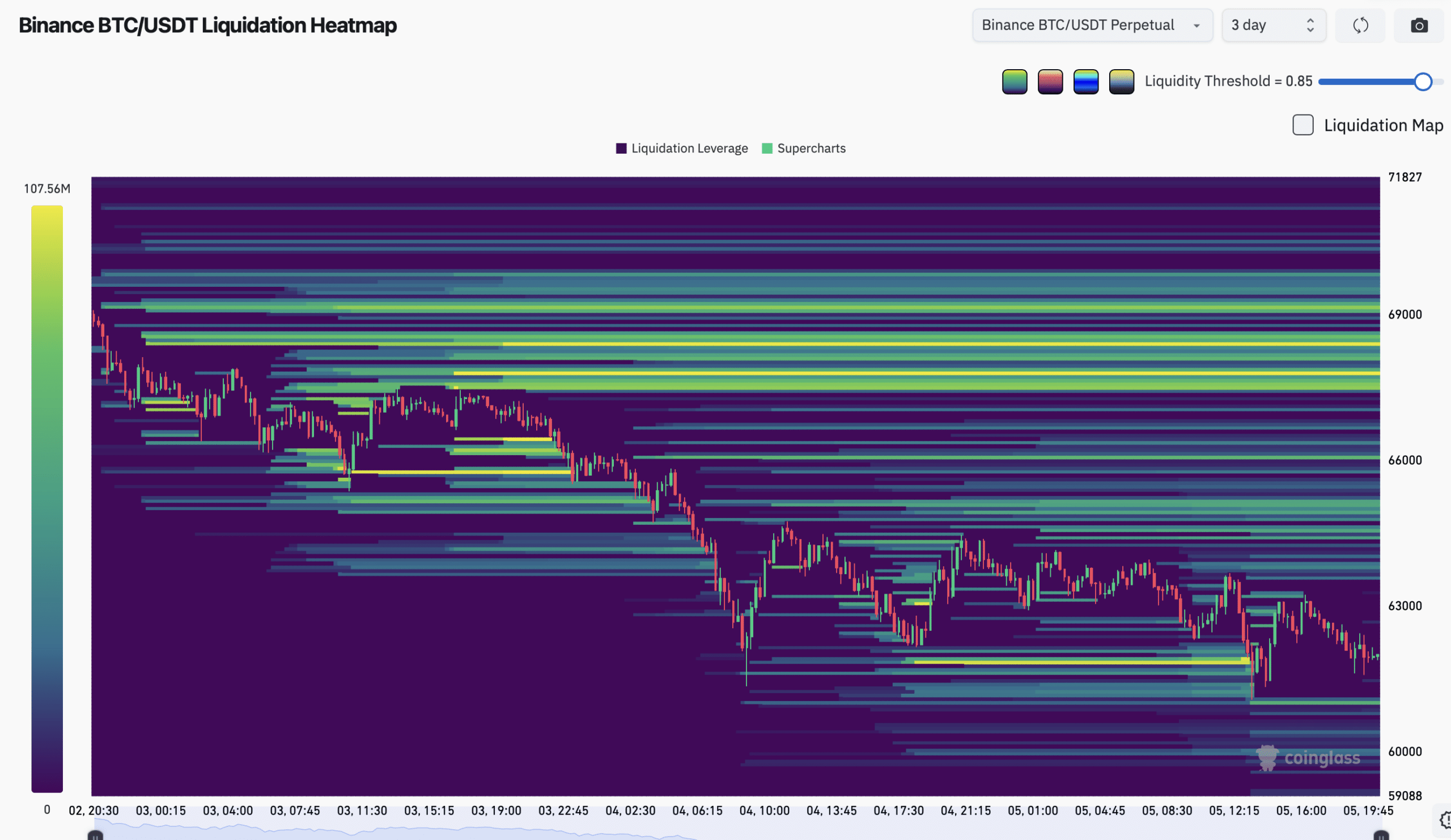Click the 69000 price axis label

coord(1405,315)
